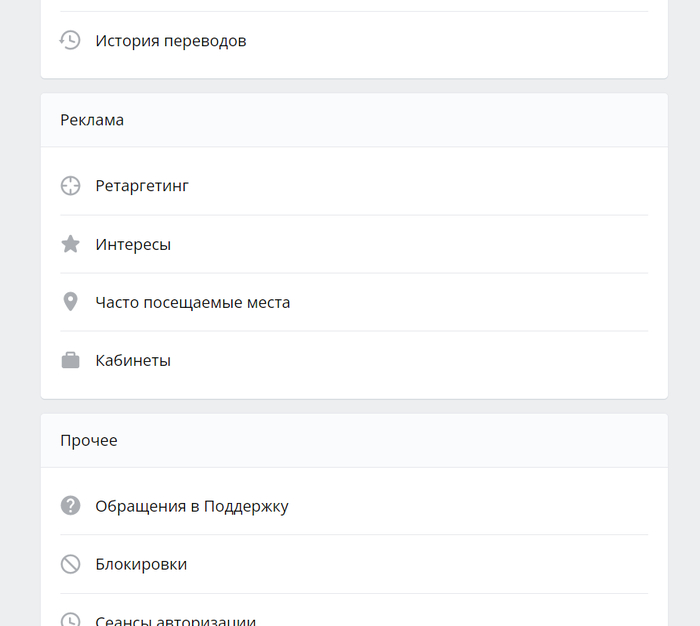Click the Ретаргетинг crosshair icon
This screenshot has height=626, width=700.
pyautogui.click(x=70, y=186)
